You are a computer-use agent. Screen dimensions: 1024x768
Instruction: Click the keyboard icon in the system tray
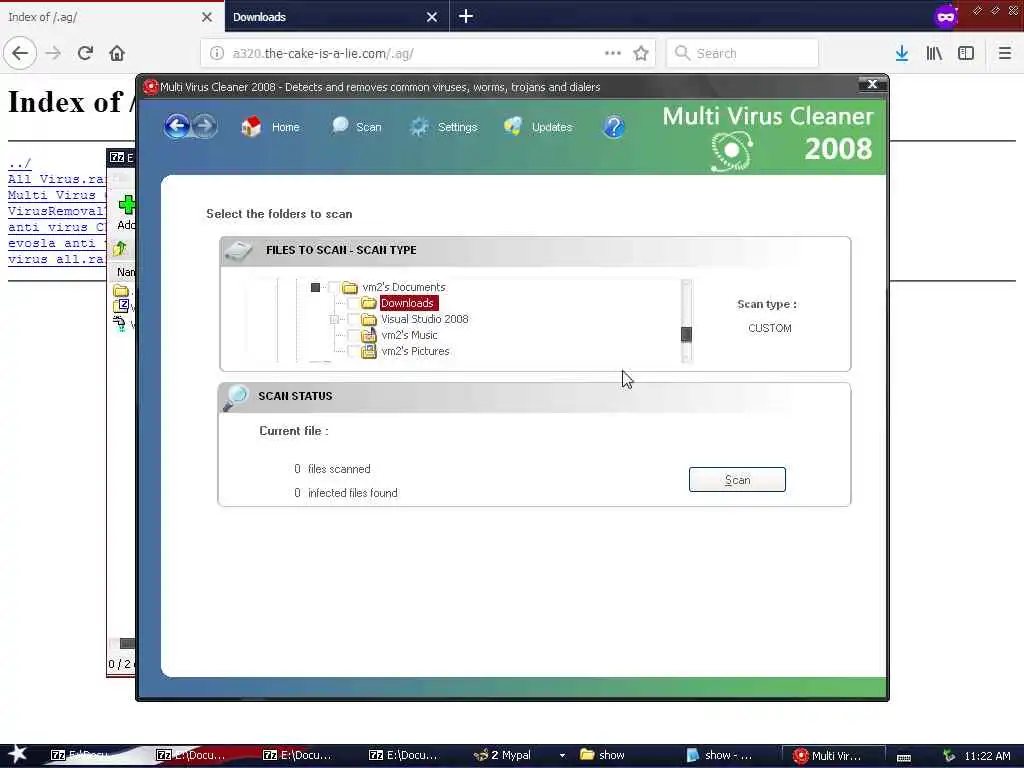[903, 757]
